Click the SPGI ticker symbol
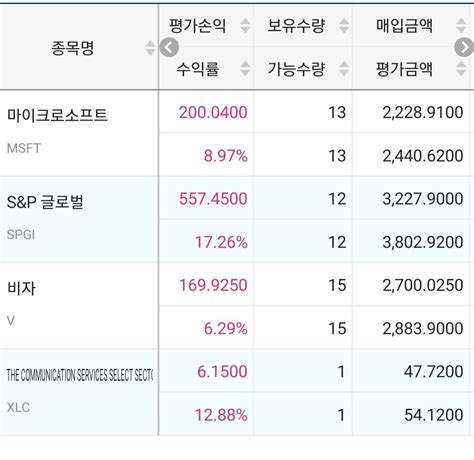The image size is (474, 460). coord(21,235)
